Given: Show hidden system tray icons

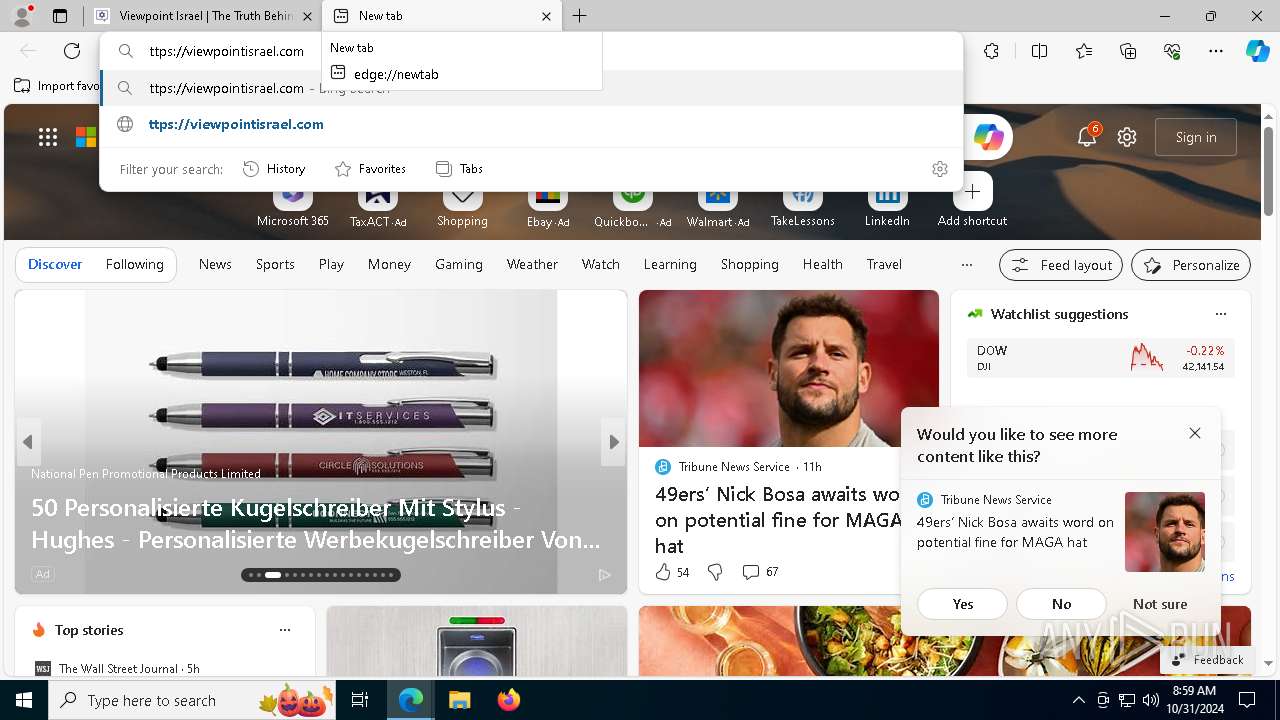Looking at the screenshot, I should click(x=1078, y=700).
